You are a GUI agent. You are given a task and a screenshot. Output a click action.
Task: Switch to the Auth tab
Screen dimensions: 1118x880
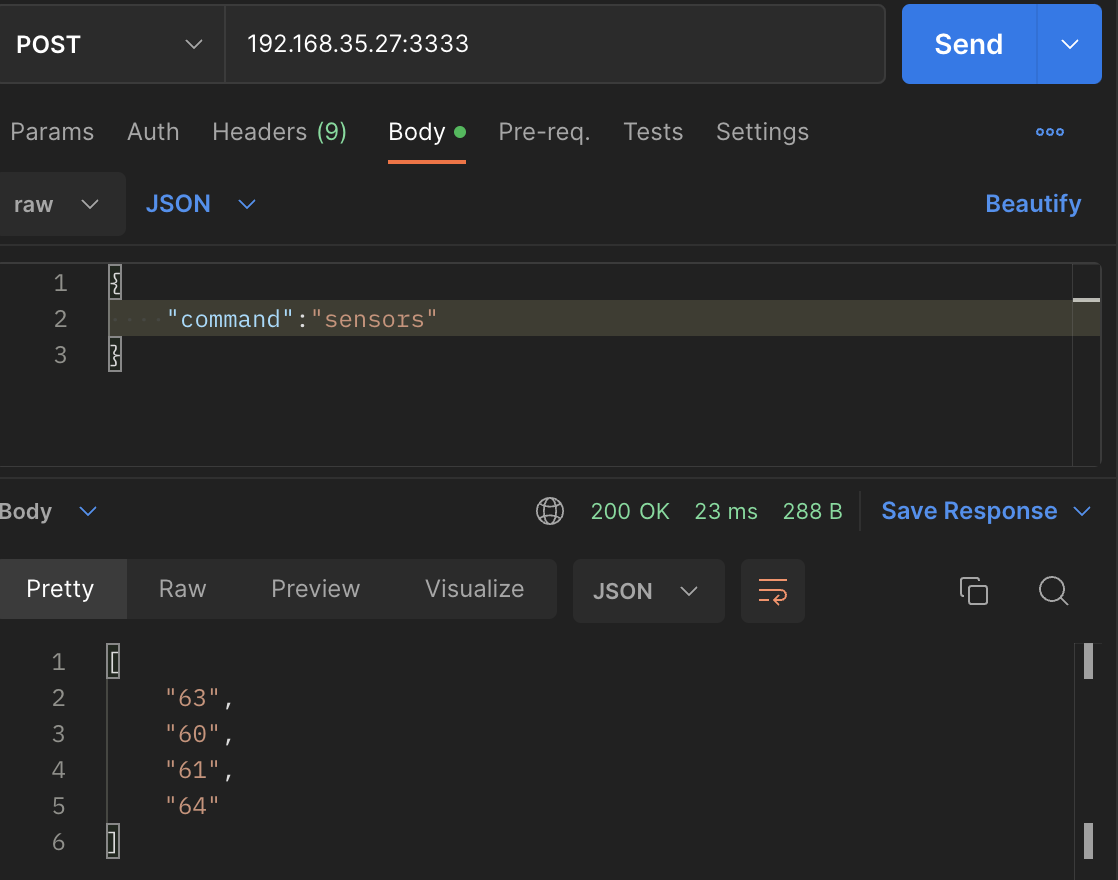point(153,132)
